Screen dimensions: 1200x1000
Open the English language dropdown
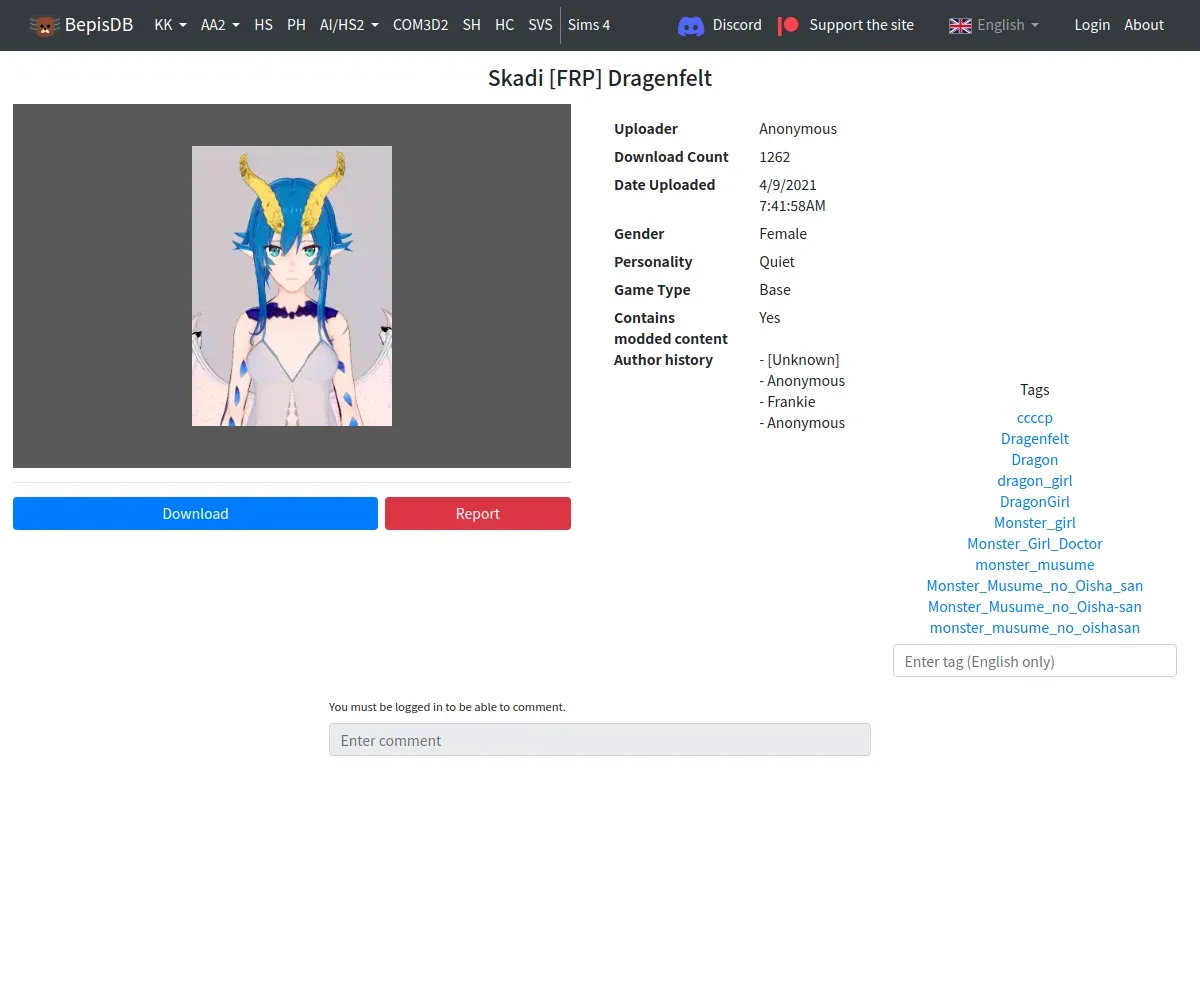point(1008,25)
